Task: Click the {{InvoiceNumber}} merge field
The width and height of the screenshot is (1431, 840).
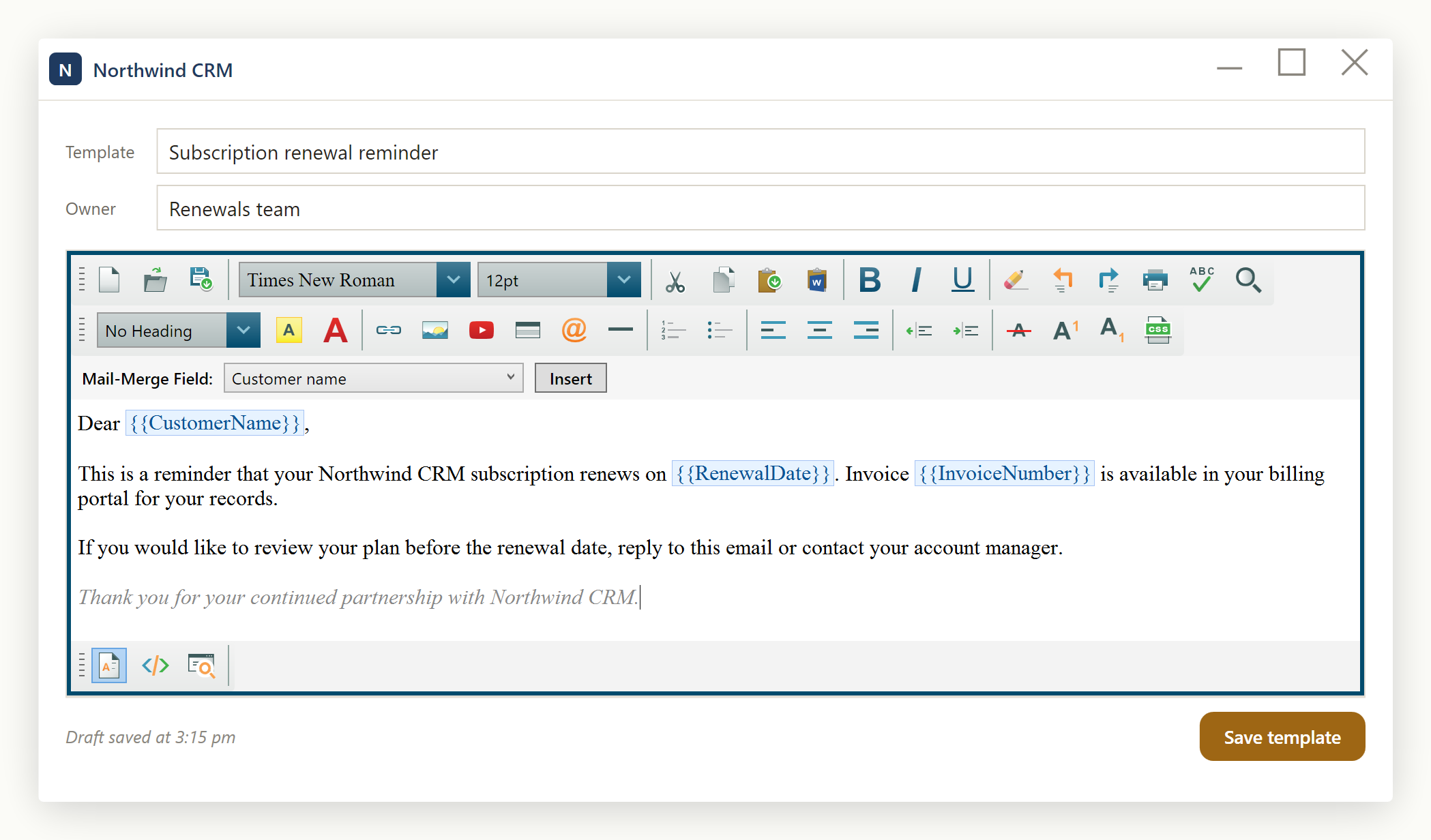Action: (x=1005, y=474)
